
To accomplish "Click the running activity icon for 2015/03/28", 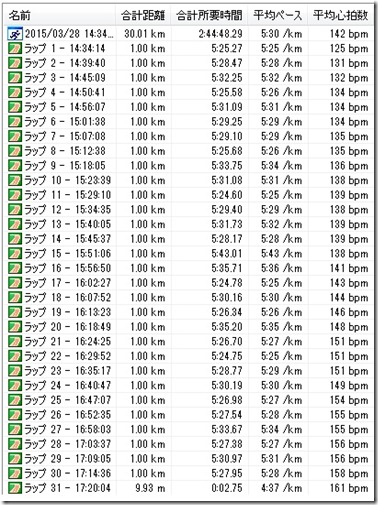I will point(15,34).
